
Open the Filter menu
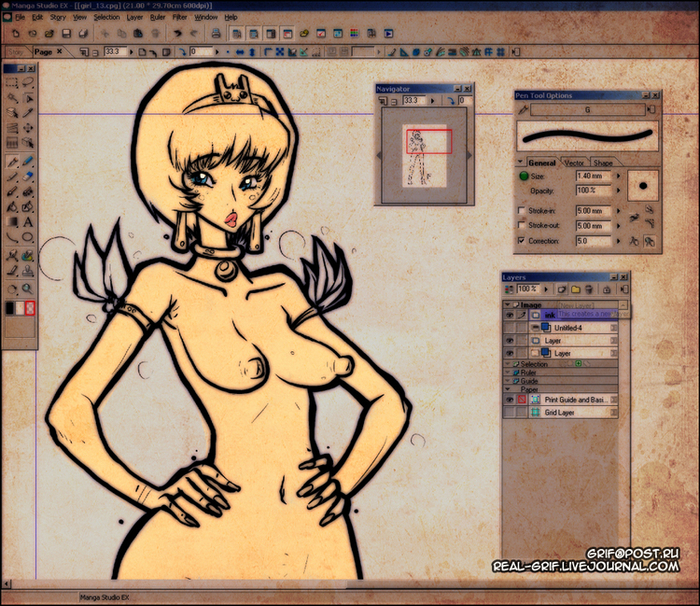coord(179,17)
